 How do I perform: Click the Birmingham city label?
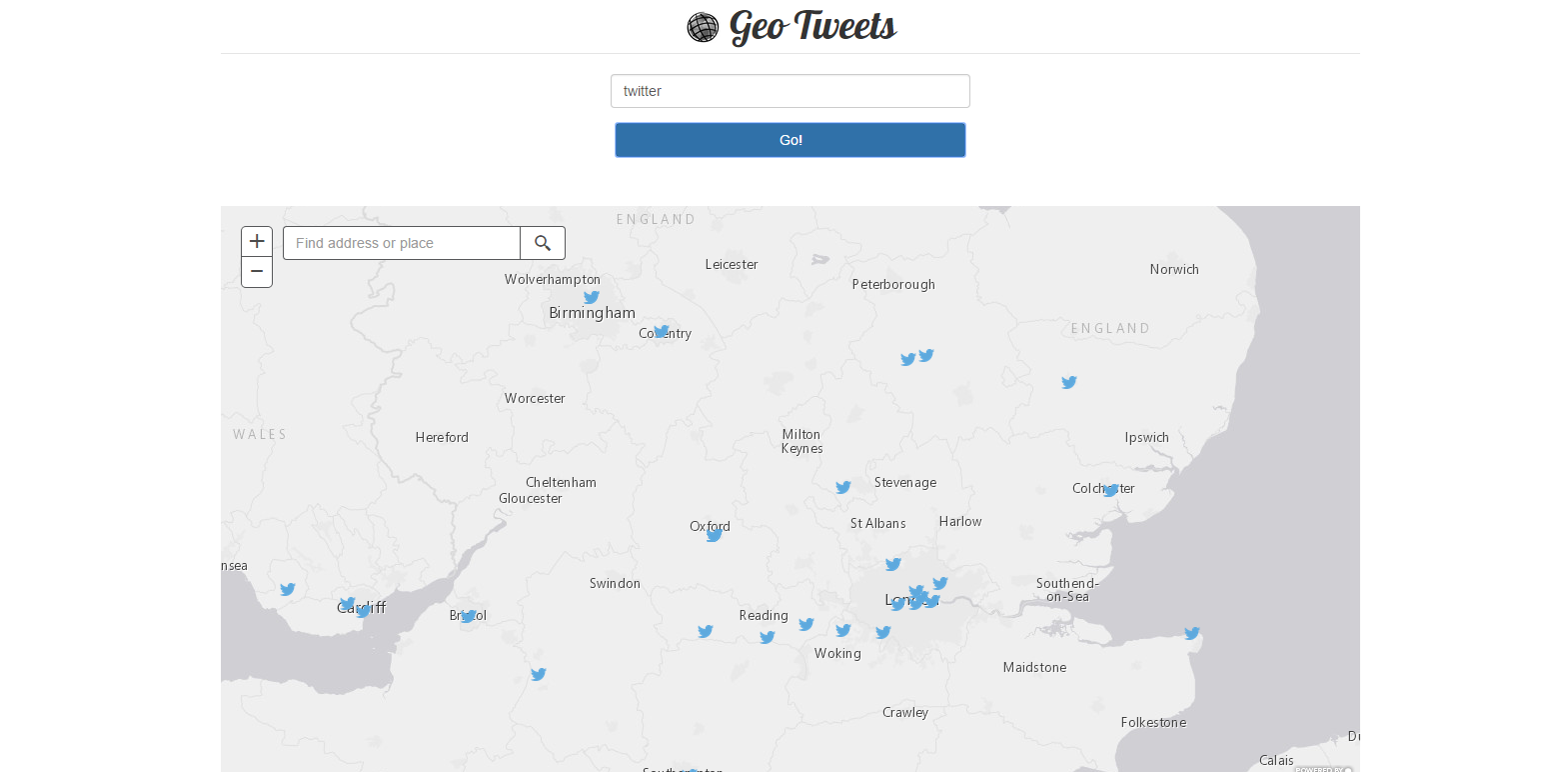[592, 313]
